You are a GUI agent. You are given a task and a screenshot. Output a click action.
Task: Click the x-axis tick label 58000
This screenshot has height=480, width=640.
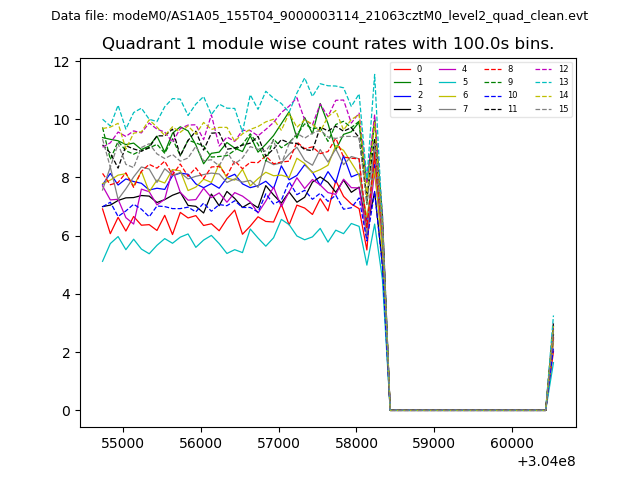[x=357, y=441]
